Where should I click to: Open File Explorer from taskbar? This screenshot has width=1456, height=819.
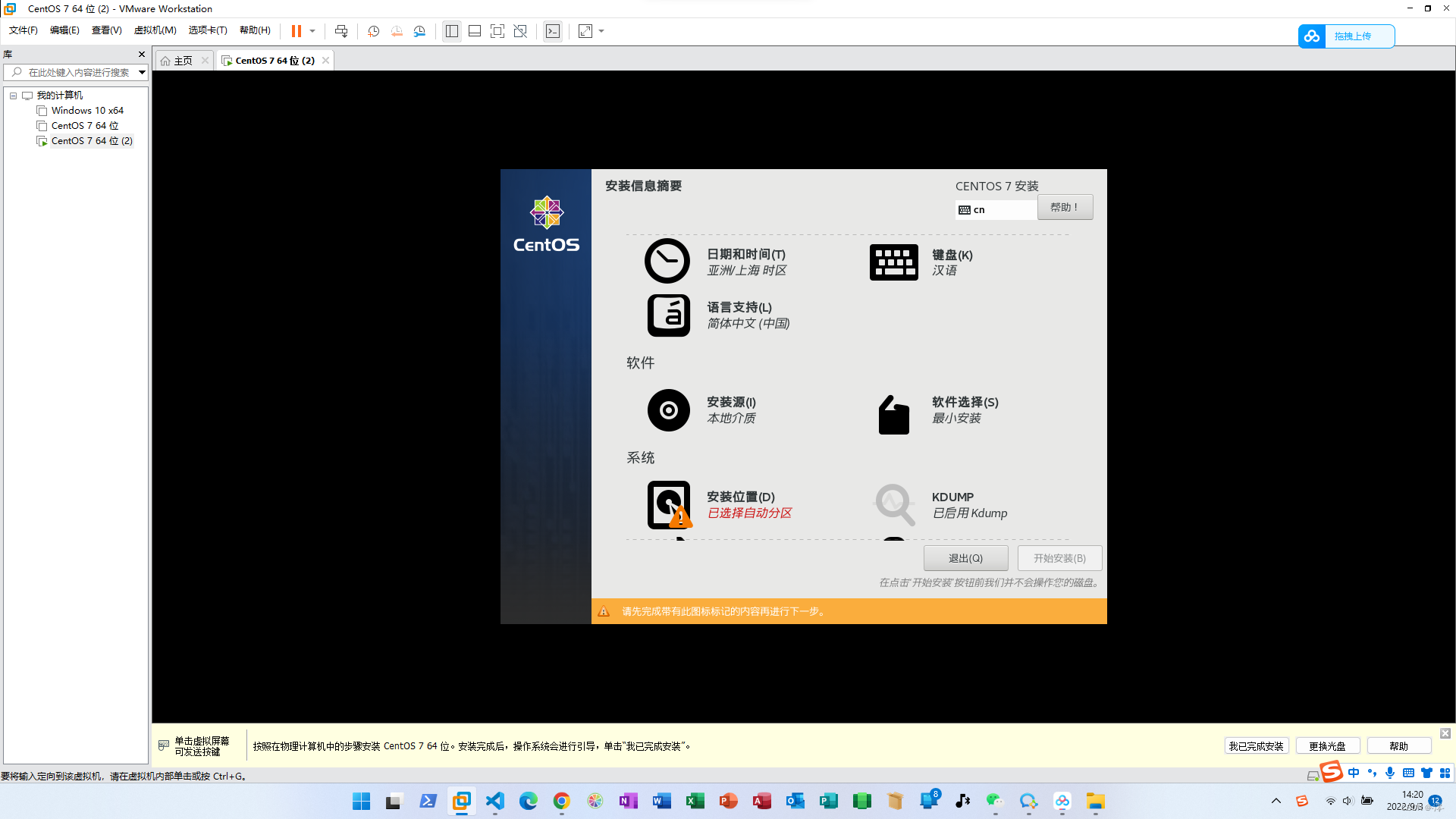(x=1096, y=802)
